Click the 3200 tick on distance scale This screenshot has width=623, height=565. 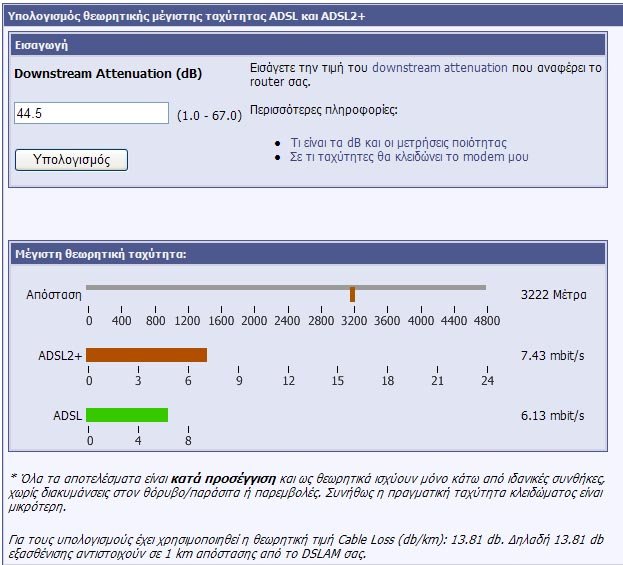click(354, 320)
